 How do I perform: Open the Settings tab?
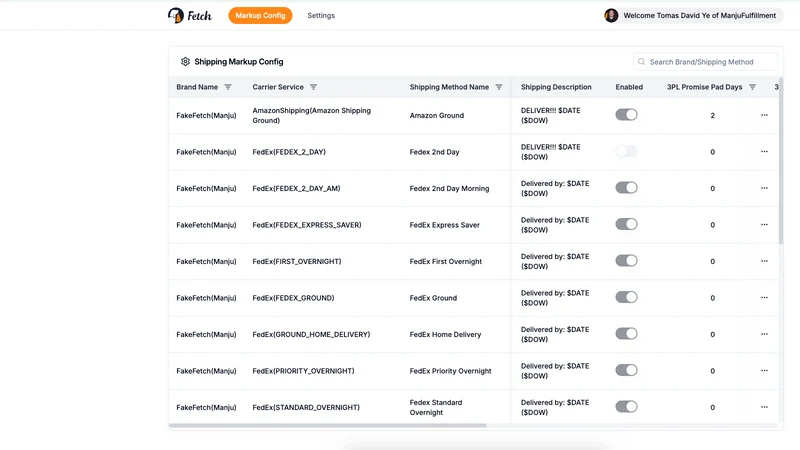pos(321,15)
